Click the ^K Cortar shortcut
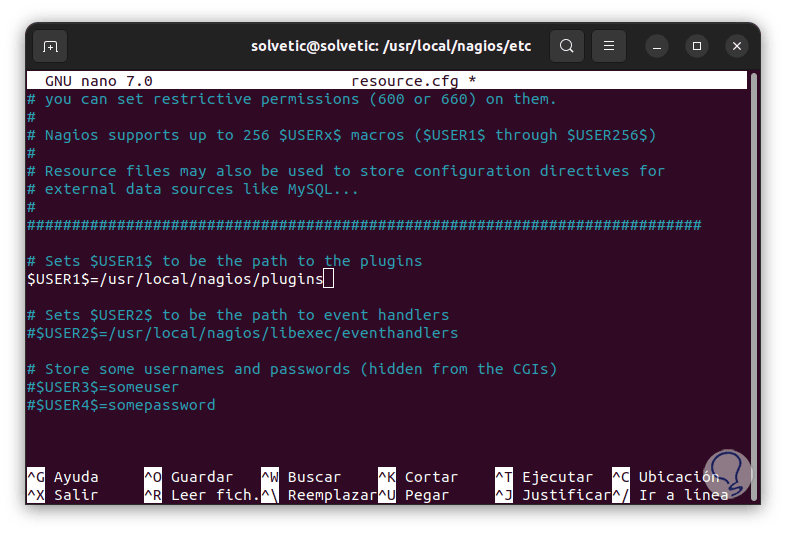 pyautogui.click(x=418, y=477)
